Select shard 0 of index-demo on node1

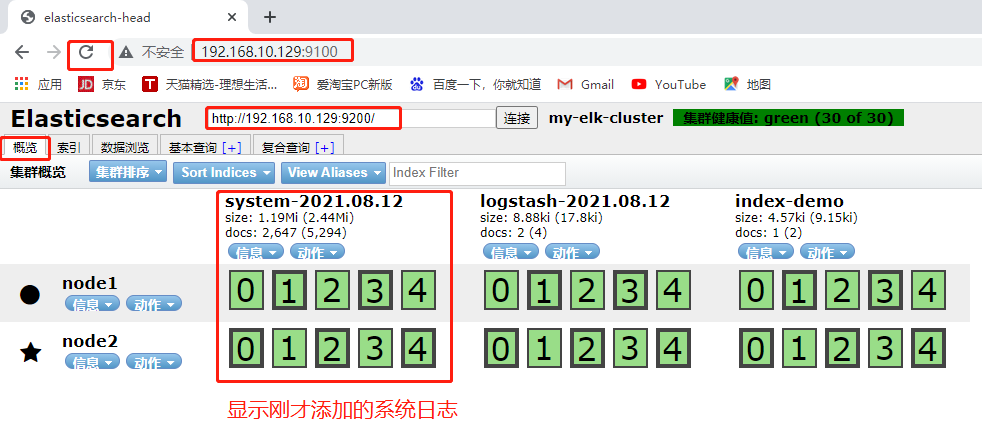pos(756,290)
